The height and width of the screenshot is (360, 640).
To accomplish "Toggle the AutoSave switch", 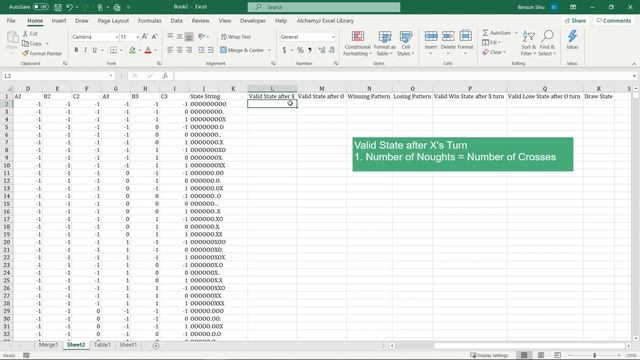I will (40, 7).
